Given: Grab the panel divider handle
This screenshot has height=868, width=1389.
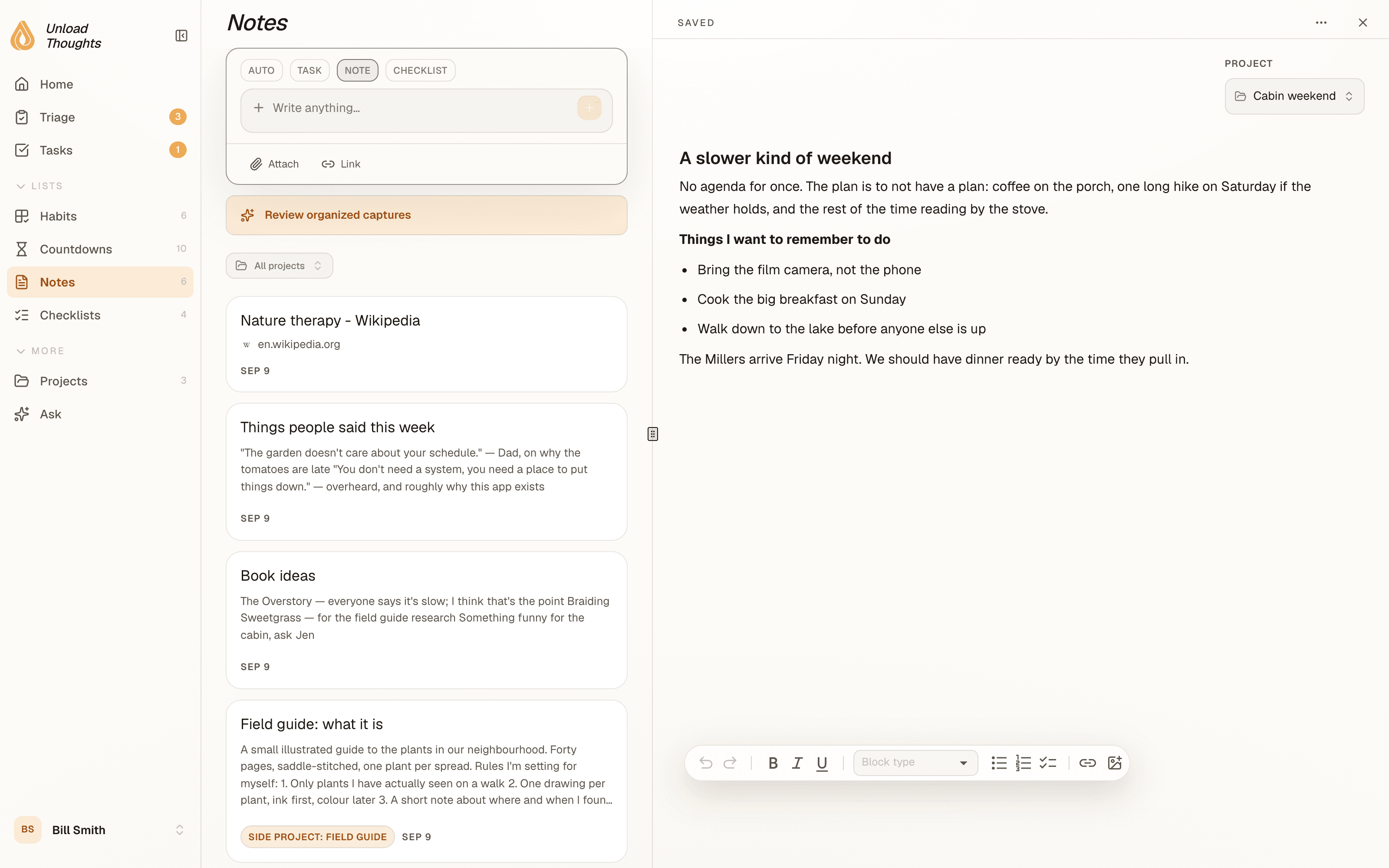Looking at the screenshot, I should tap(652, 434).
